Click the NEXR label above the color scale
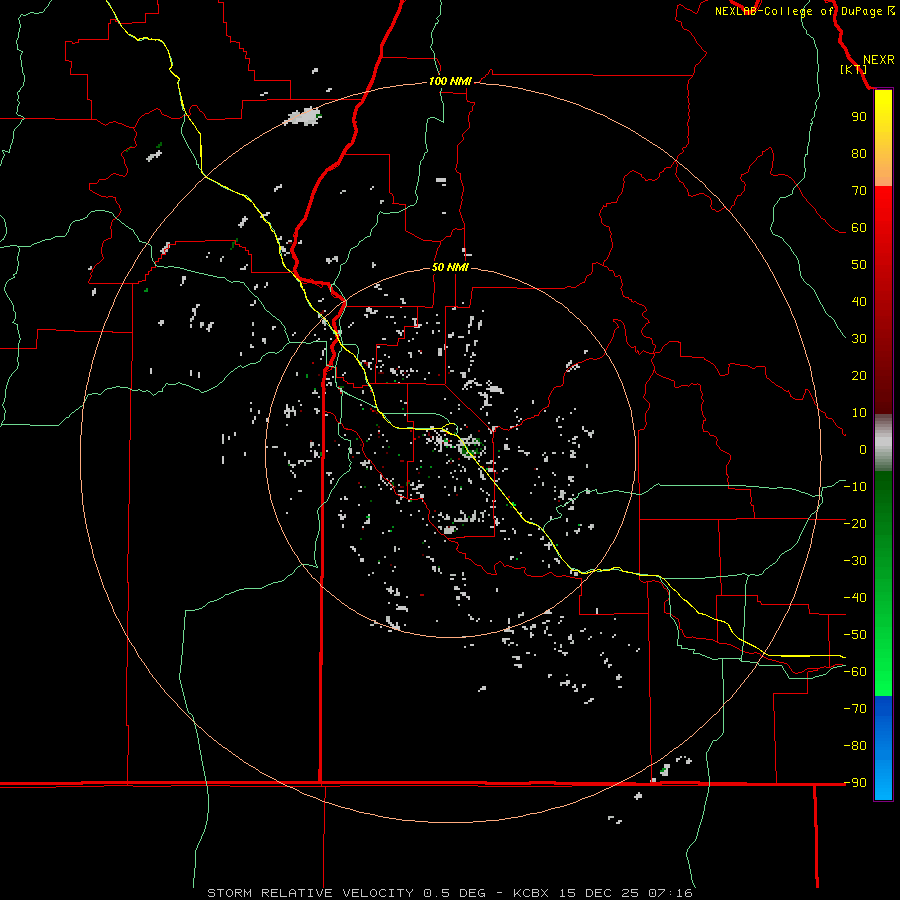The height and width of the screenshot is (900, 900). pyautogui.click(x=878, y=60)
